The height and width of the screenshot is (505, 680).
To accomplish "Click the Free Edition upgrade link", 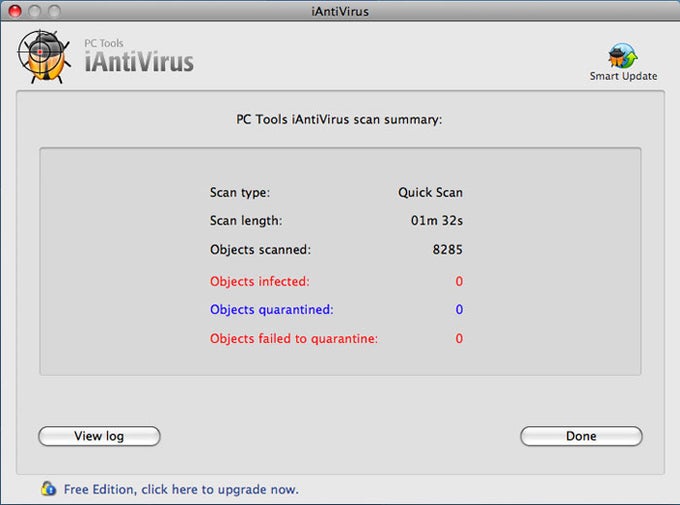I will (x=181, y=489).
